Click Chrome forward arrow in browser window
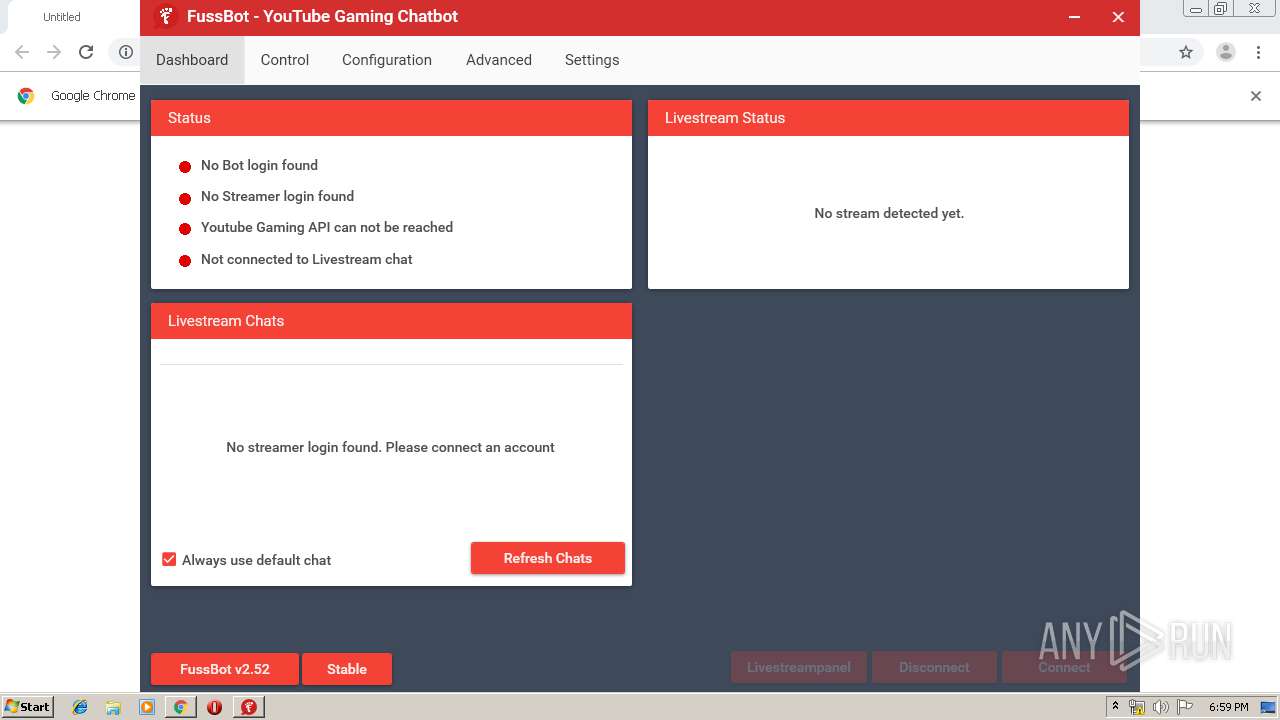This screenshot has height=720, width=1280. coord(54,52)
